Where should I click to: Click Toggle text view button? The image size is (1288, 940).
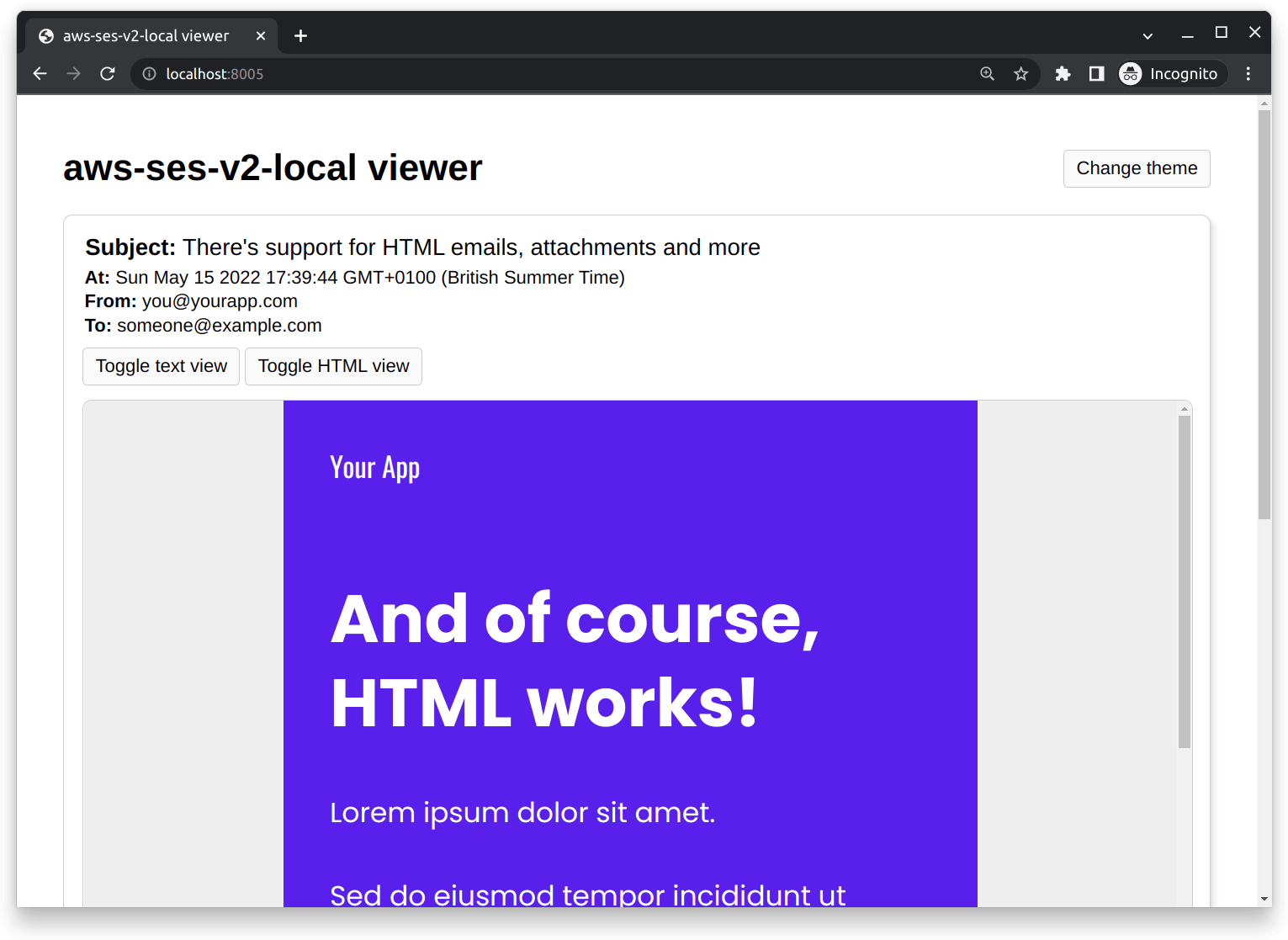point(162,366)
